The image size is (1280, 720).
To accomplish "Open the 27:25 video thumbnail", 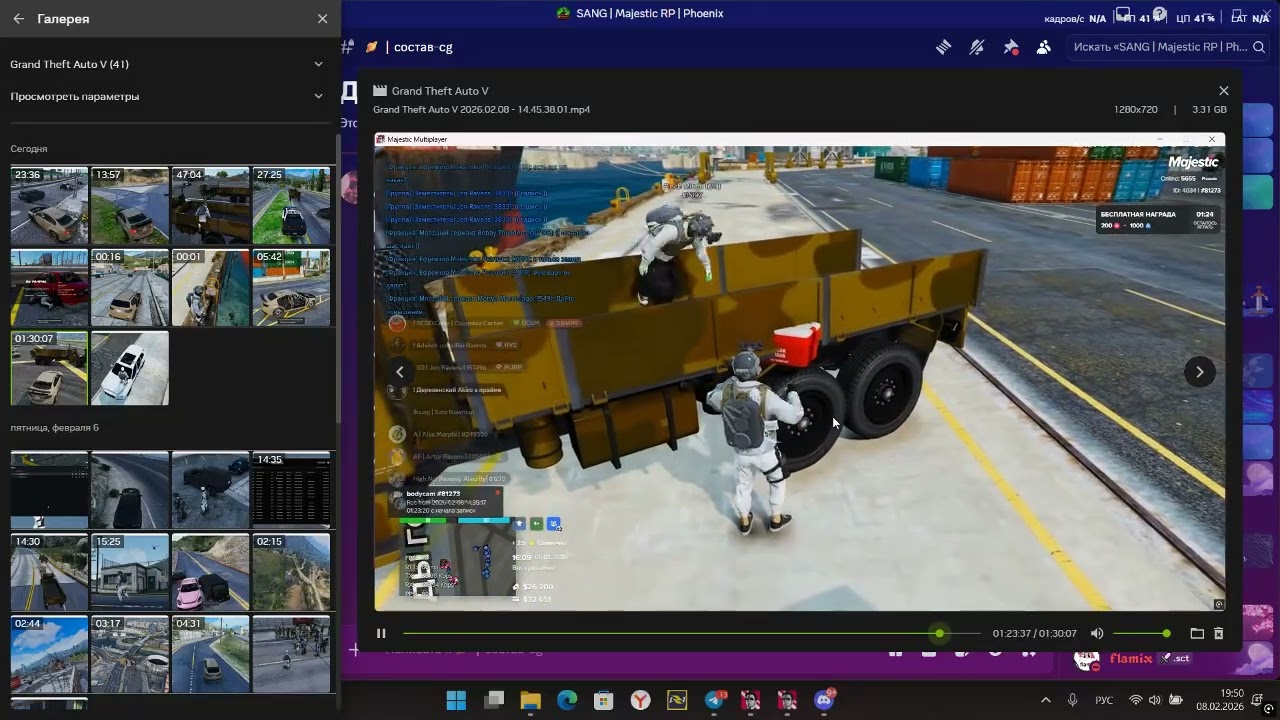I will point(291,206).
